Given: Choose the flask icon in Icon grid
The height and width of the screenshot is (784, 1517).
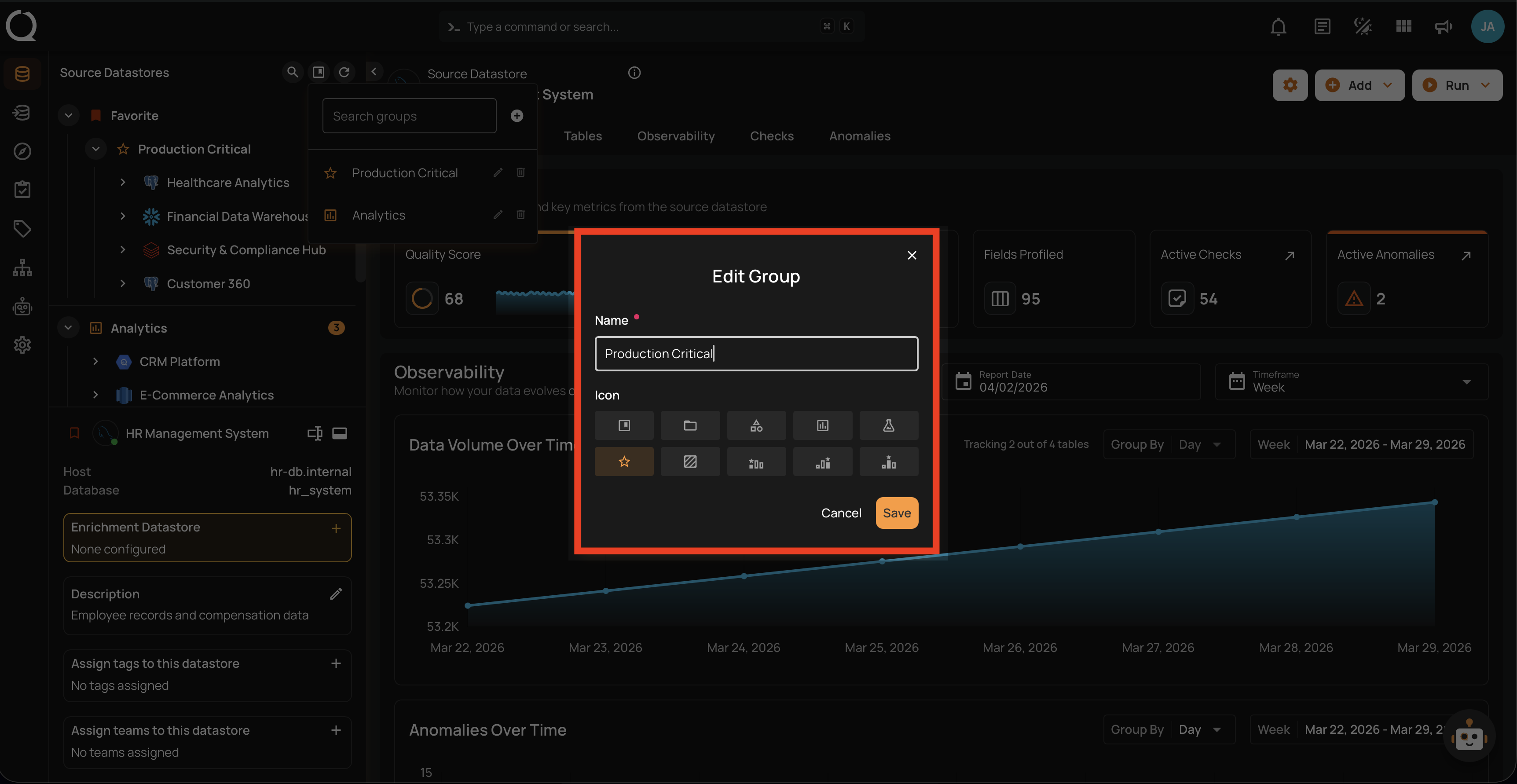Looking at the screenshot, I should click(x=888, y=425).
